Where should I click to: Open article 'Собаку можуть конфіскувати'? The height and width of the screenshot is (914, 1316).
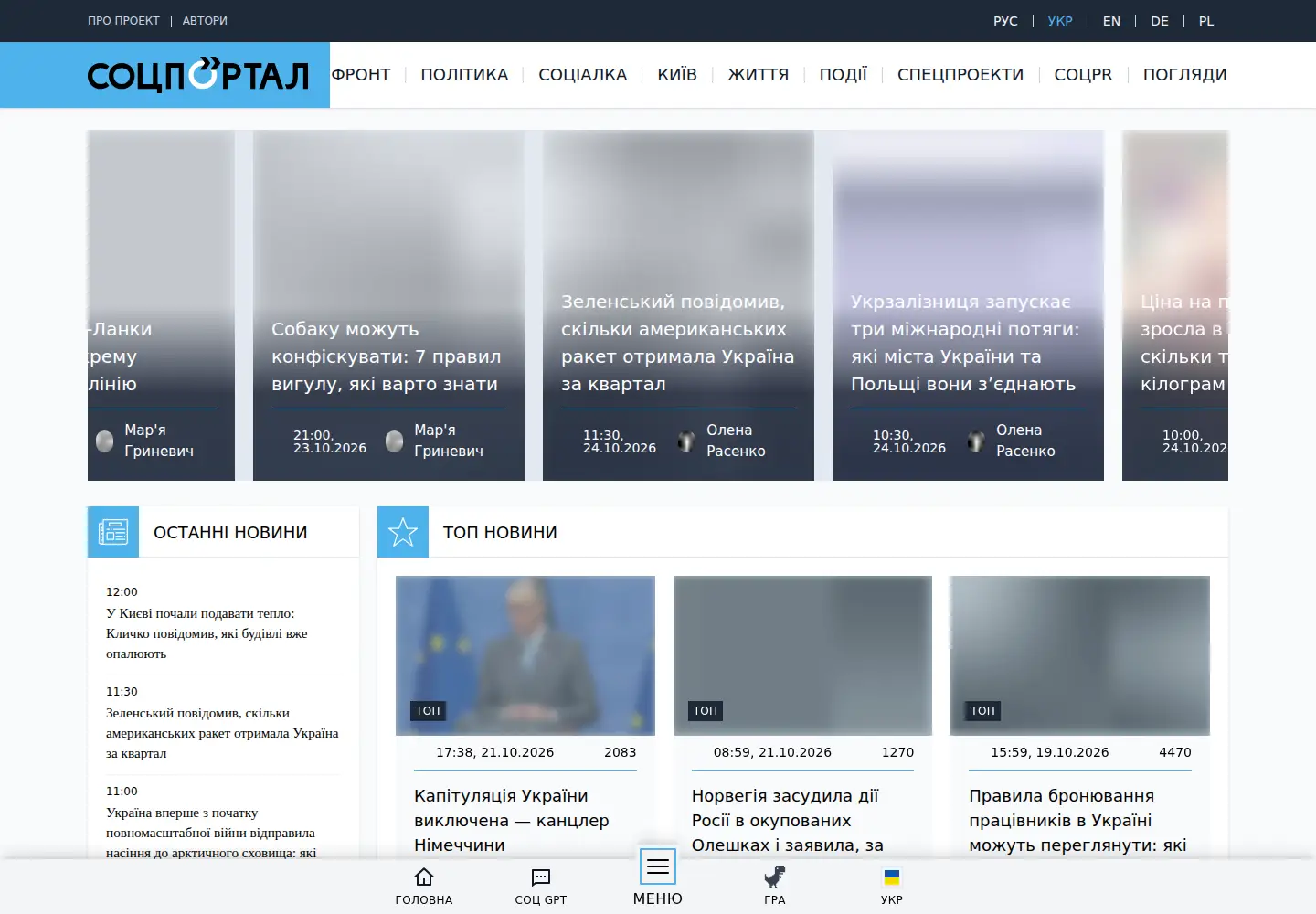tap(387, 356)
